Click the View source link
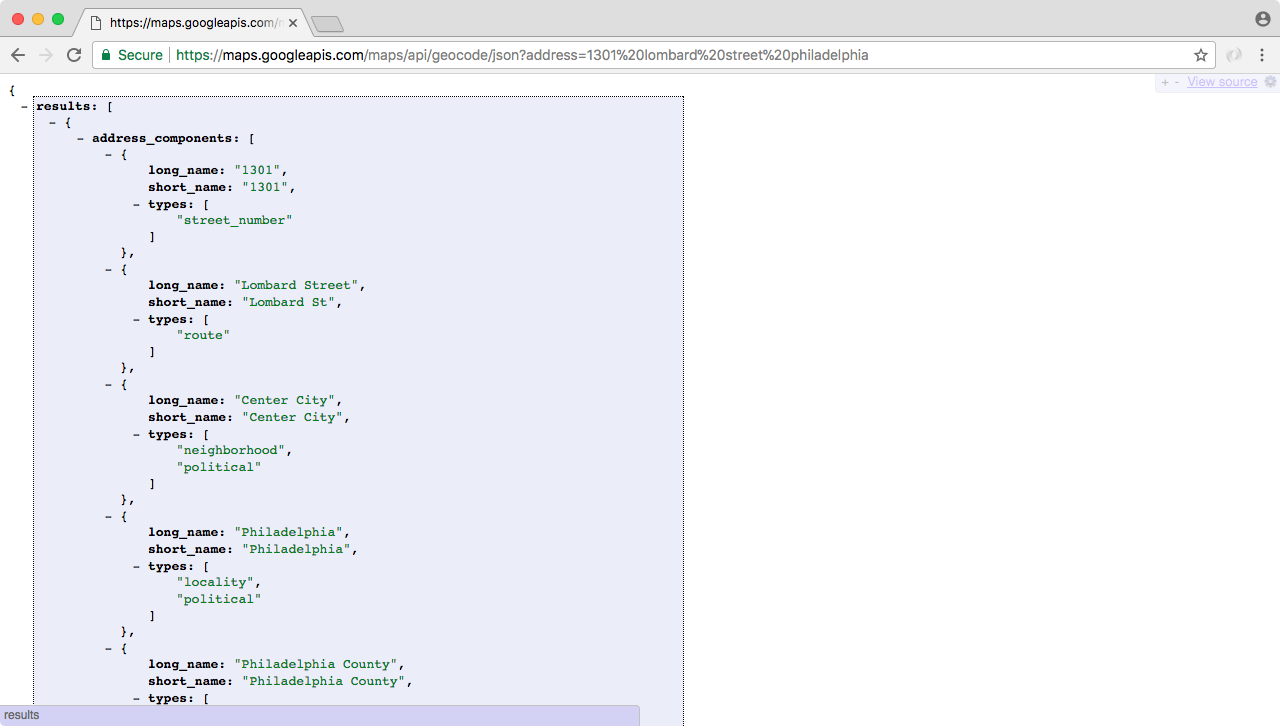 1222,82
